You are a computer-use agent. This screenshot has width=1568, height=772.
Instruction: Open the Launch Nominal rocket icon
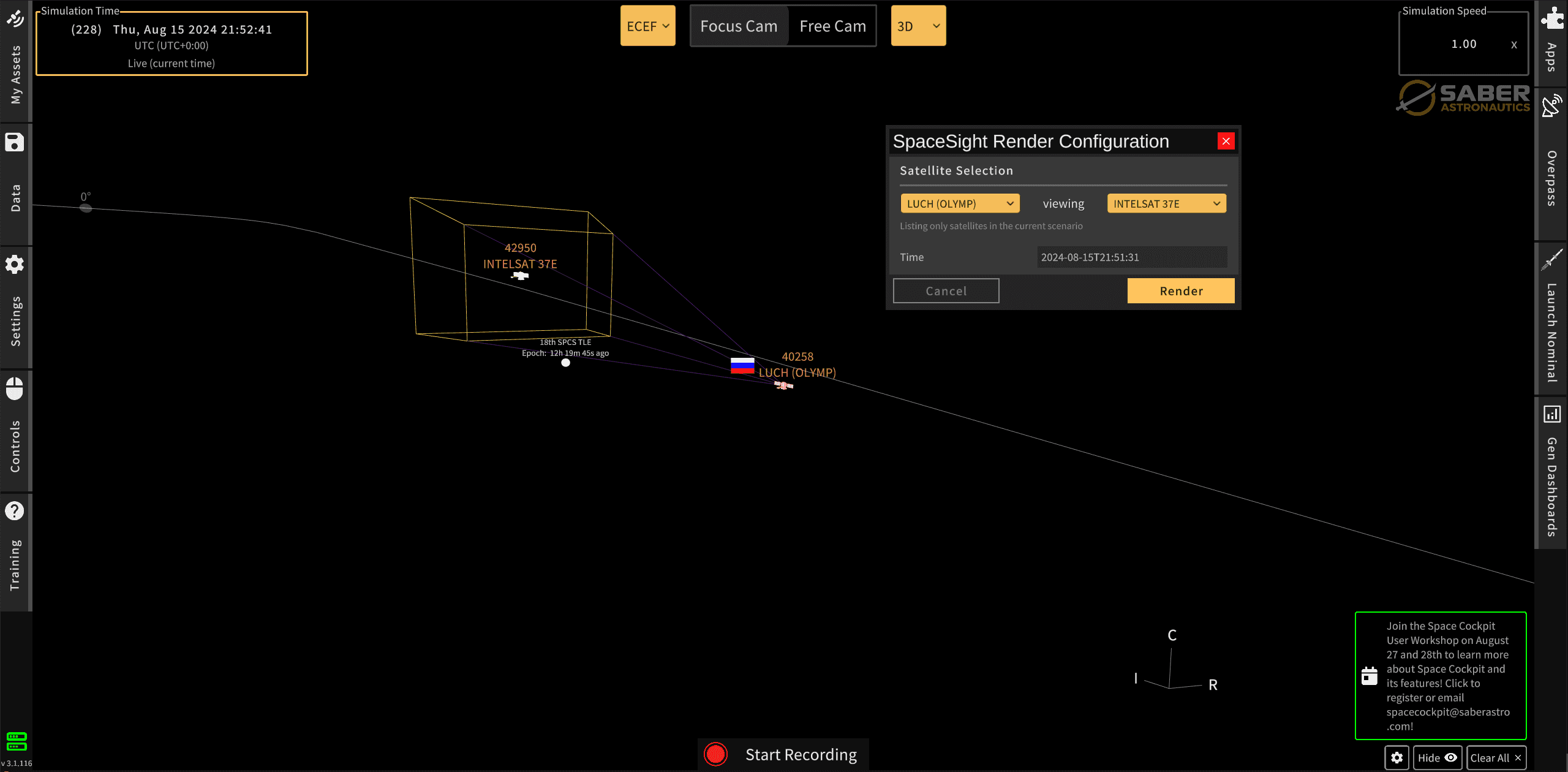click(x=1552, y=260)
